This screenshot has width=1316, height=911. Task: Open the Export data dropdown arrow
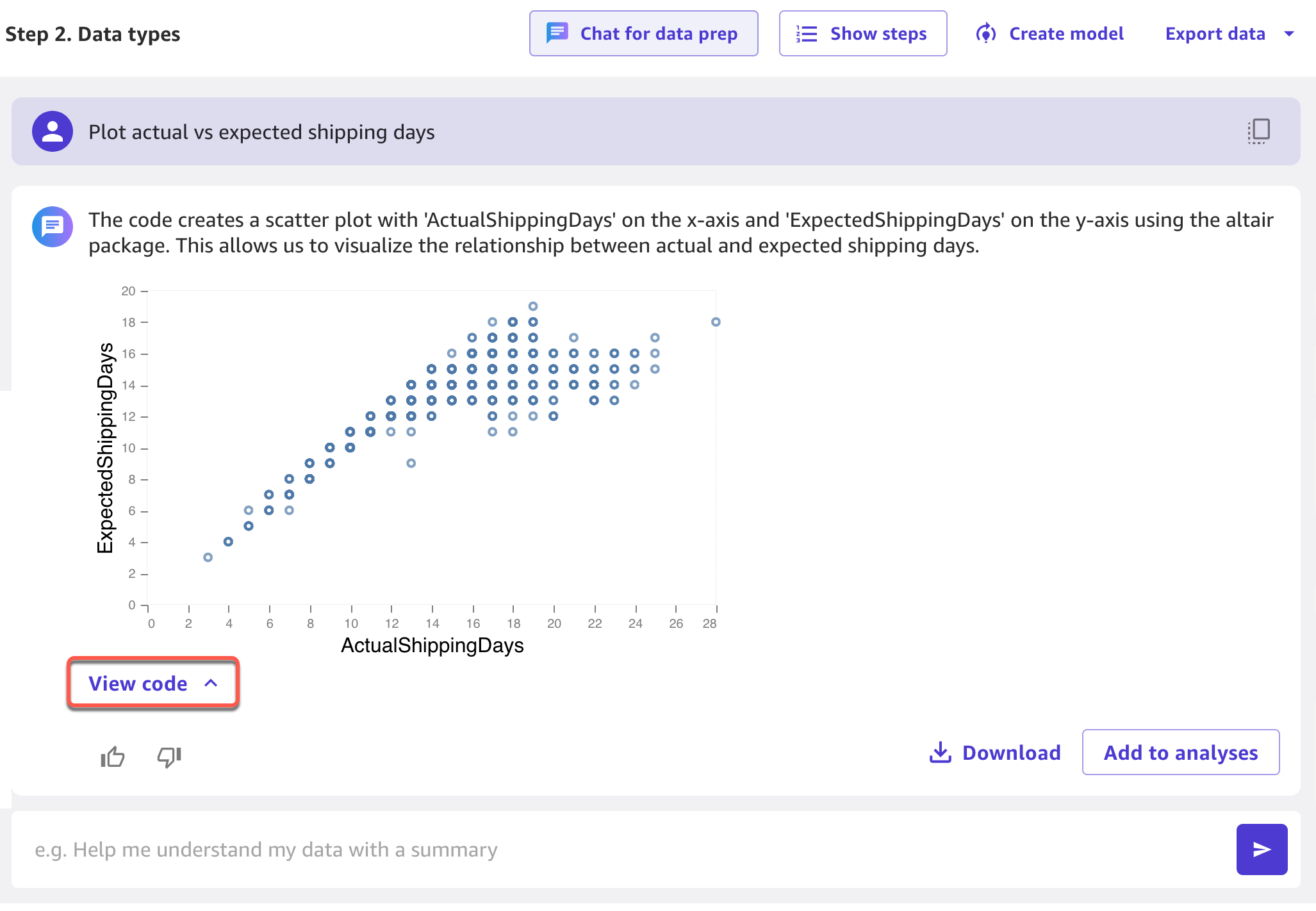[x=1289, y=33]
